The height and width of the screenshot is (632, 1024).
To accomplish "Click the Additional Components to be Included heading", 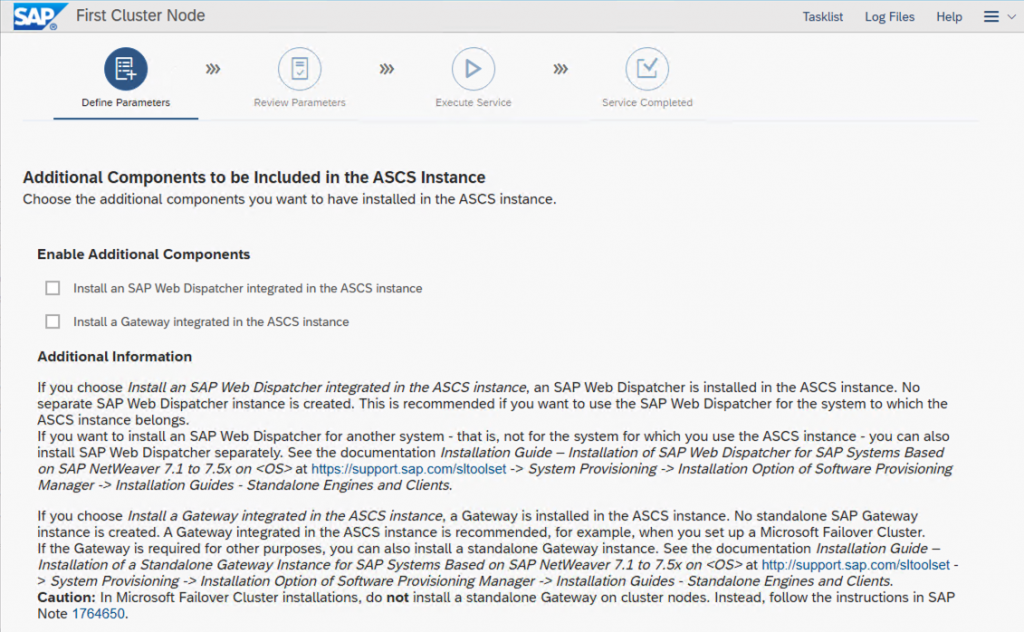I will coord(254,177).
